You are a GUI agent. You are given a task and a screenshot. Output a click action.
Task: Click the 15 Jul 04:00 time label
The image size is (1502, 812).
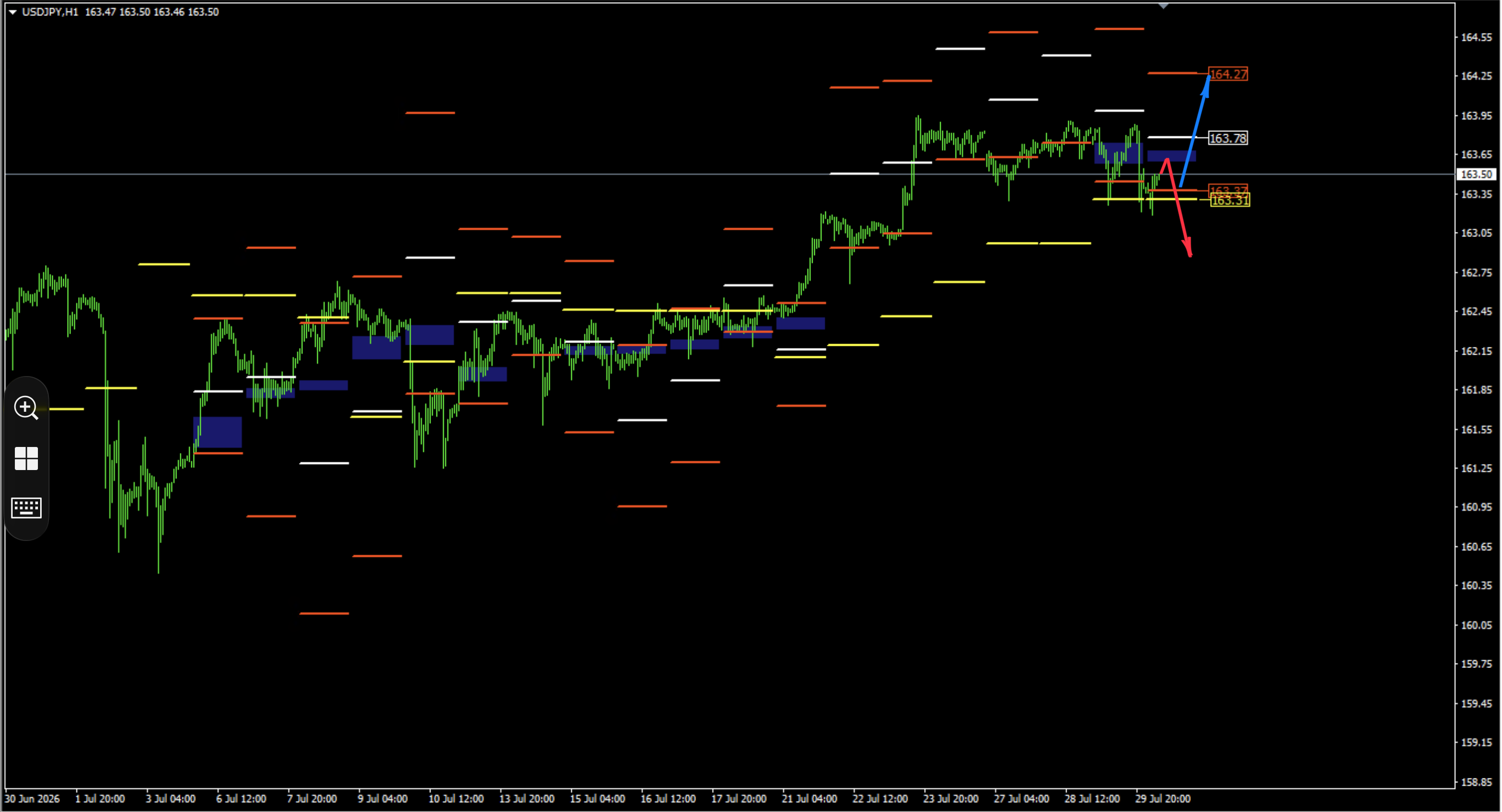coord(597,799)
